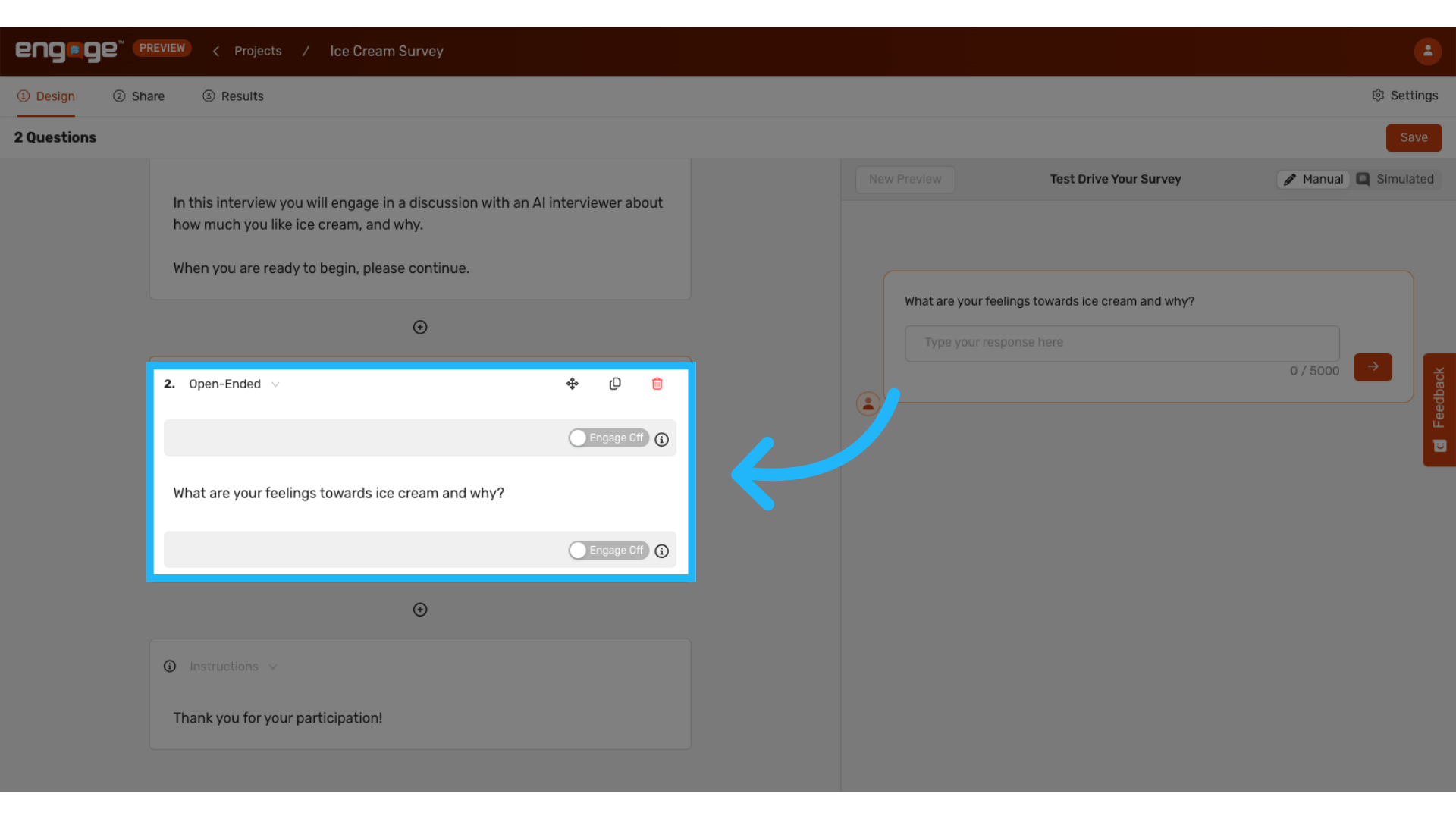Select the pencil icon for Manual preview
Screen dimensions: 1456x819
[x=1291, y=179]
